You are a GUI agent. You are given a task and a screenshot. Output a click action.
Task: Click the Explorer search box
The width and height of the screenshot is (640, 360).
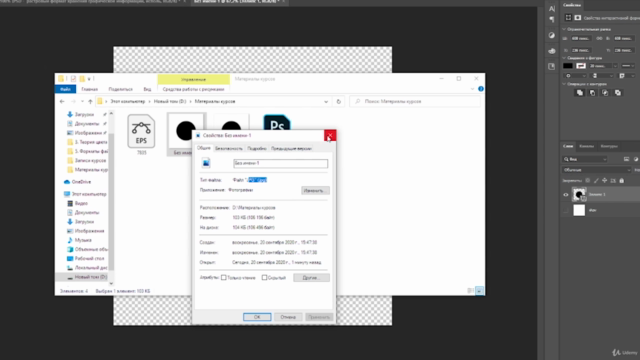[414, 102]
